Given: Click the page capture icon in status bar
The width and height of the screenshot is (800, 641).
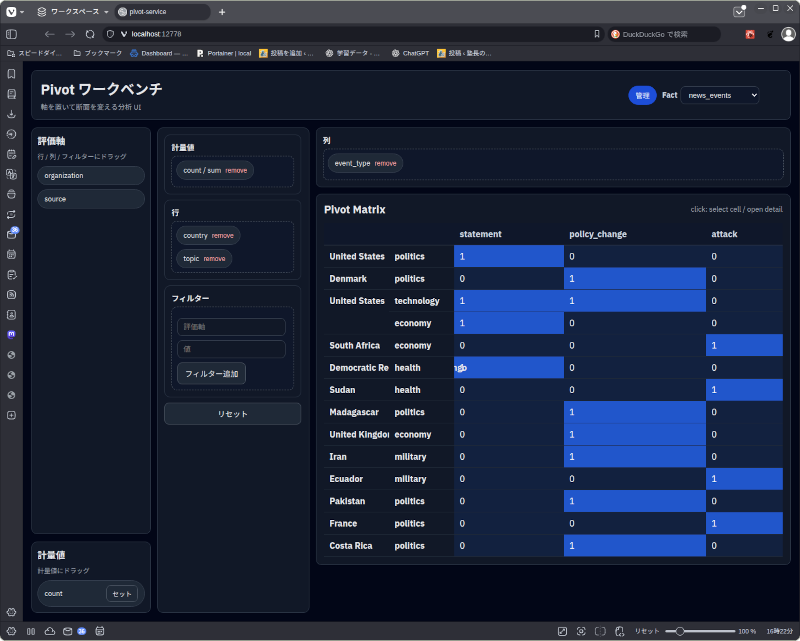Looking at the screenshot, I should pyautogui.click(x=563, y=631).
